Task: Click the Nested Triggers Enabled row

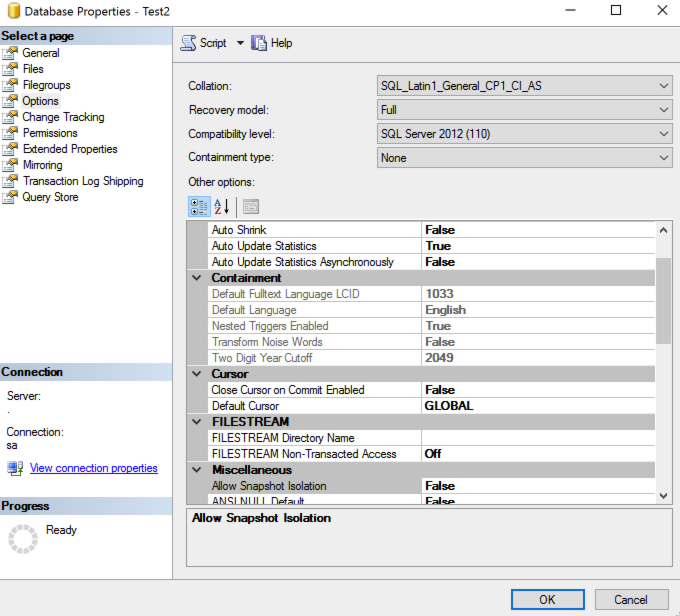Action: pos(432,326)
